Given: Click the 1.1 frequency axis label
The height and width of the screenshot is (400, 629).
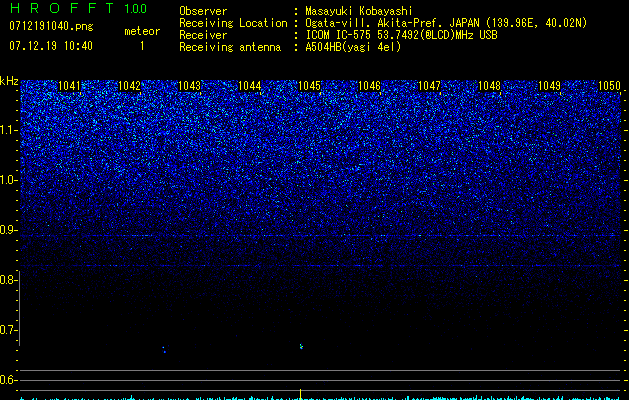Looking at the screenshot, I should tap(8, 130).
